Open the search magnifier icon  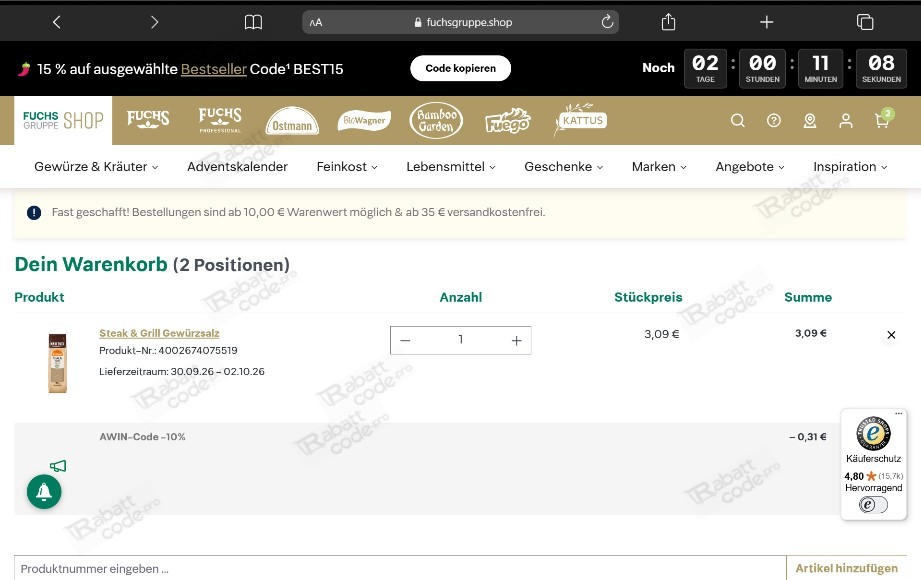pos(738,120)
